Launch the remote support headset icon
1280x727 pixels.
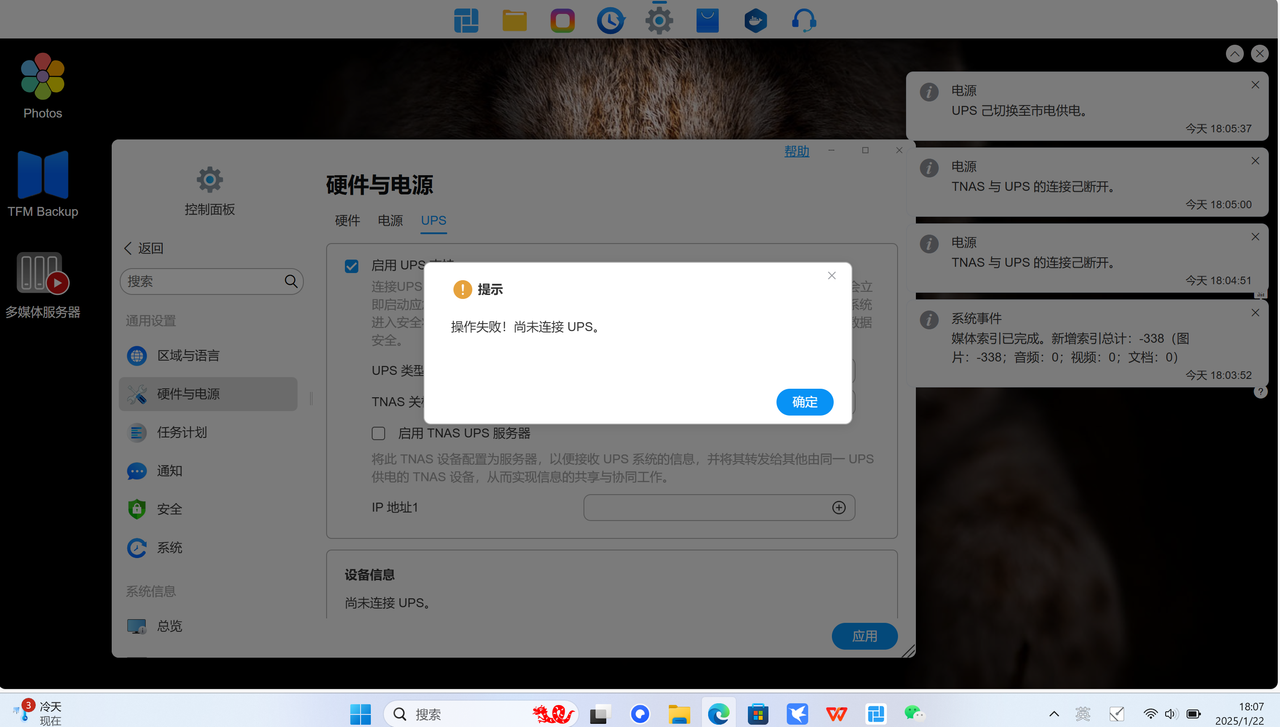pyautogui.click(x=803, y=19)
